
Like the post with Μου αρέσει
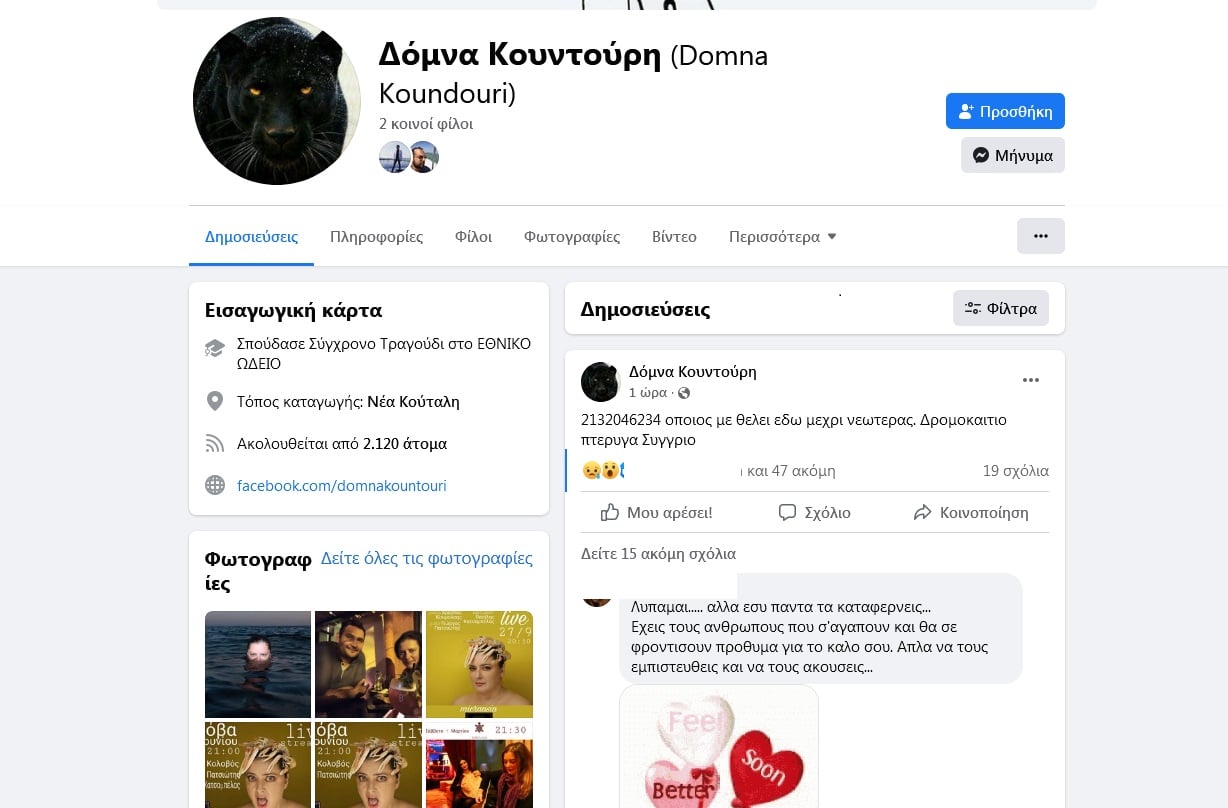tap(656, 512)
